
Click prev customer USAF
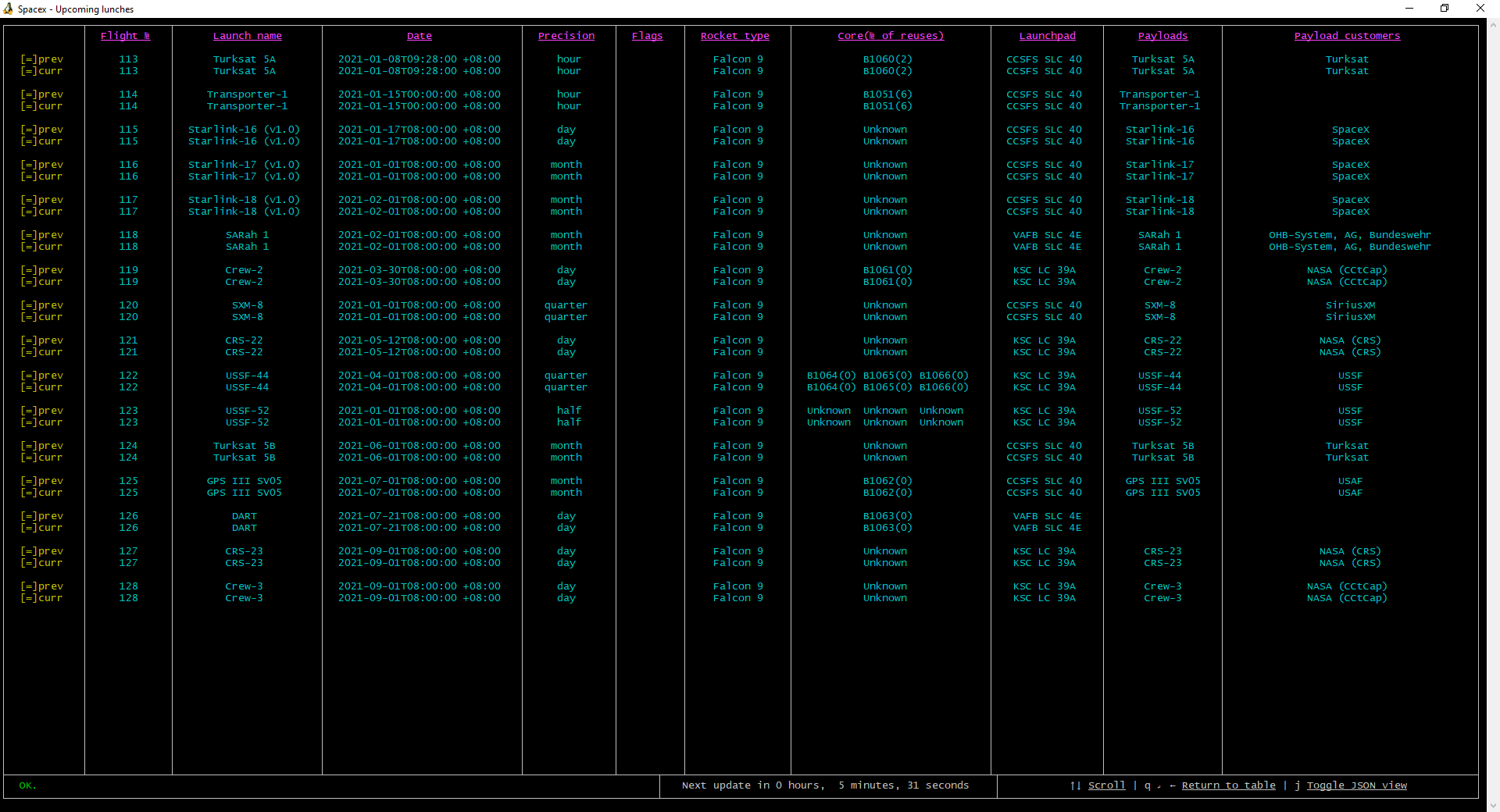(x=1351, y=481)
